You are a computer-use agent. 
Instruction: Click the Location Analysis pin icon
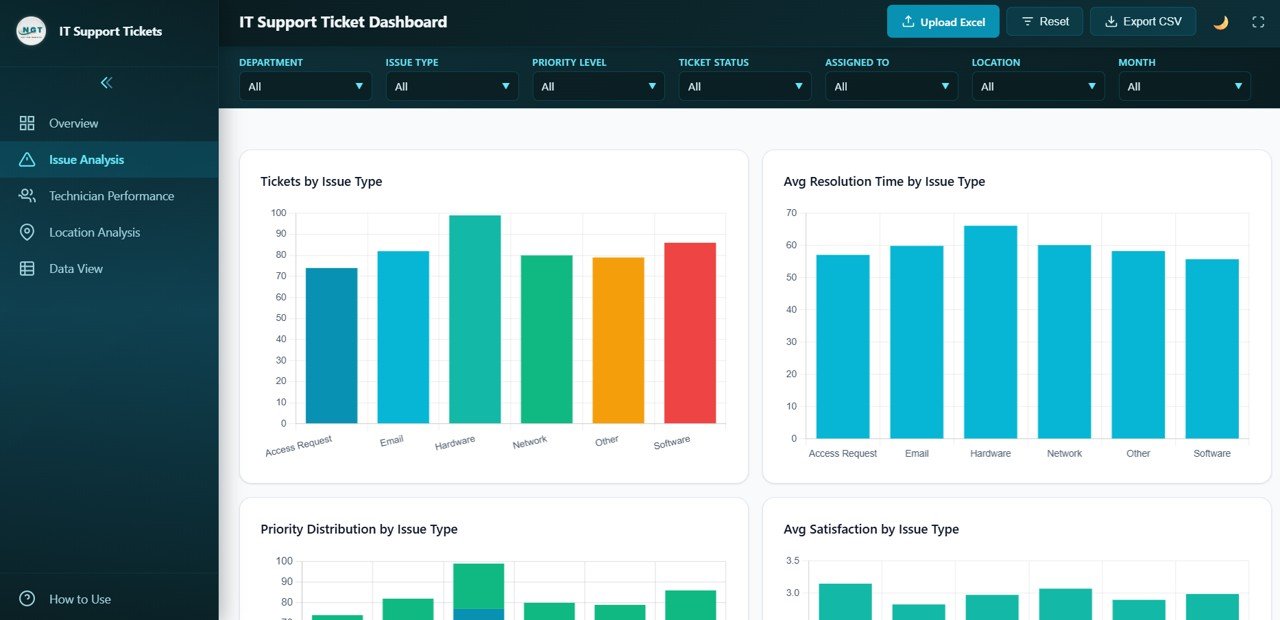27,232
